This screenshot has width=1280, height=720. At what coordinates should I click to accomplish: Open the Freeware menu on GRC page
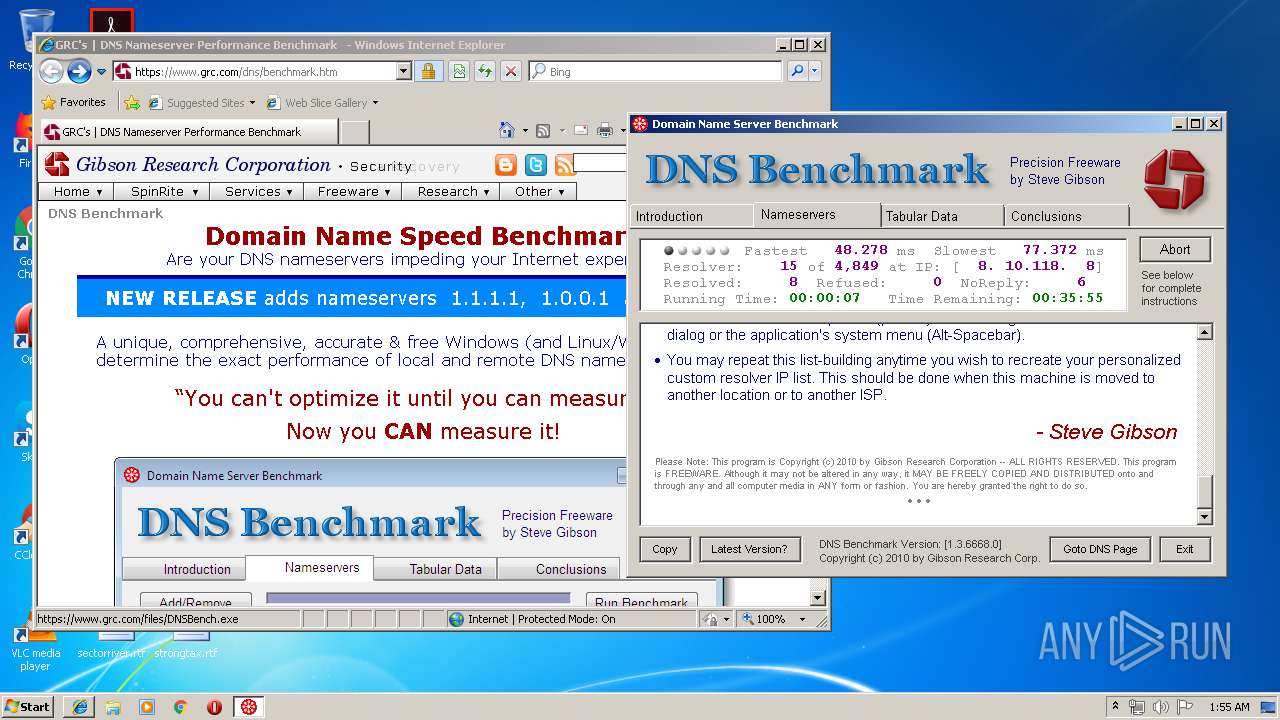(x=353, y=191)
